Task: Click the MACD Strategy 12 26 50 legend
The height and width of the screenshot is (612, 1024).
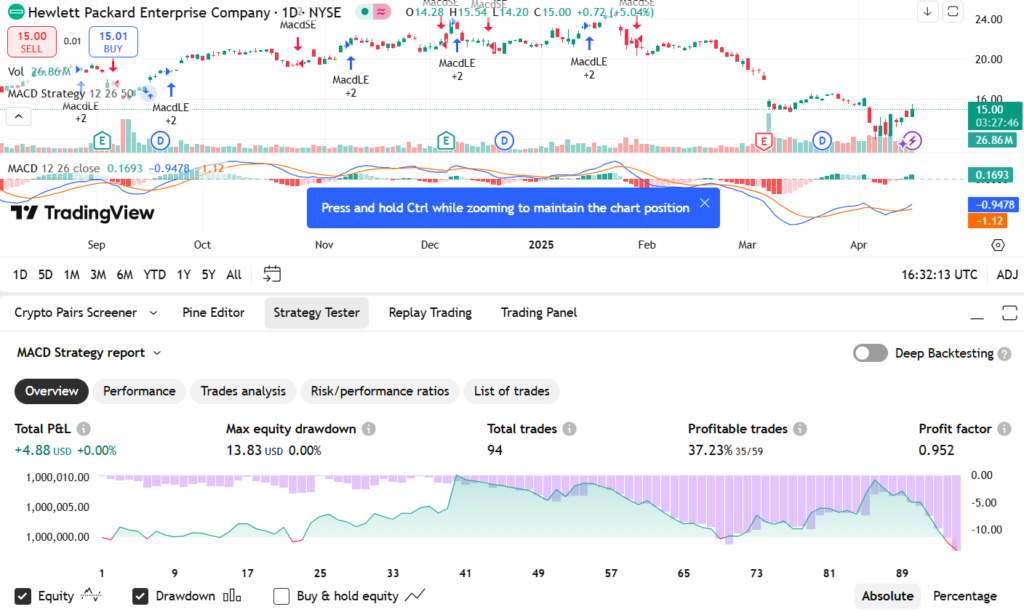Action: [x=71, y=93]
